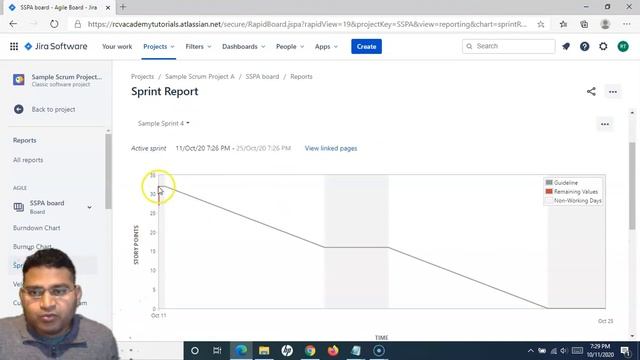Click the Back to project arrow icon
Image resolution: width=640 pixels, height=360 pixels.
point(19,109)
